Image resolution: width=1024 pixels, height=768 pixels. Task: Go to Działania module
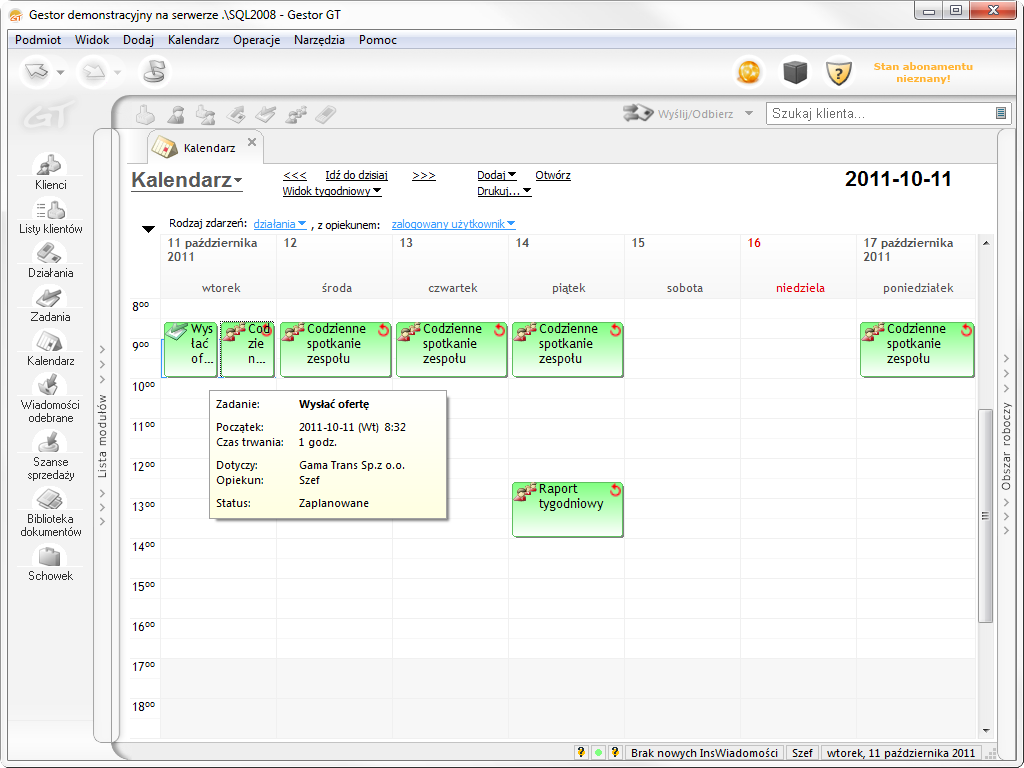(50, 259)
